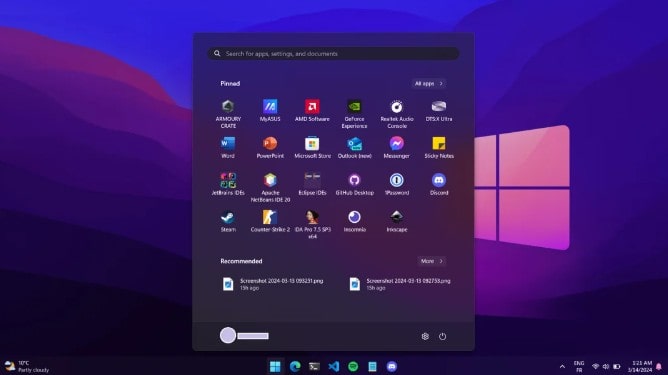Click the Windows Start button on taskbar
Screen dimensions: 668x375
pyautogui.click(x=275, y=366)
